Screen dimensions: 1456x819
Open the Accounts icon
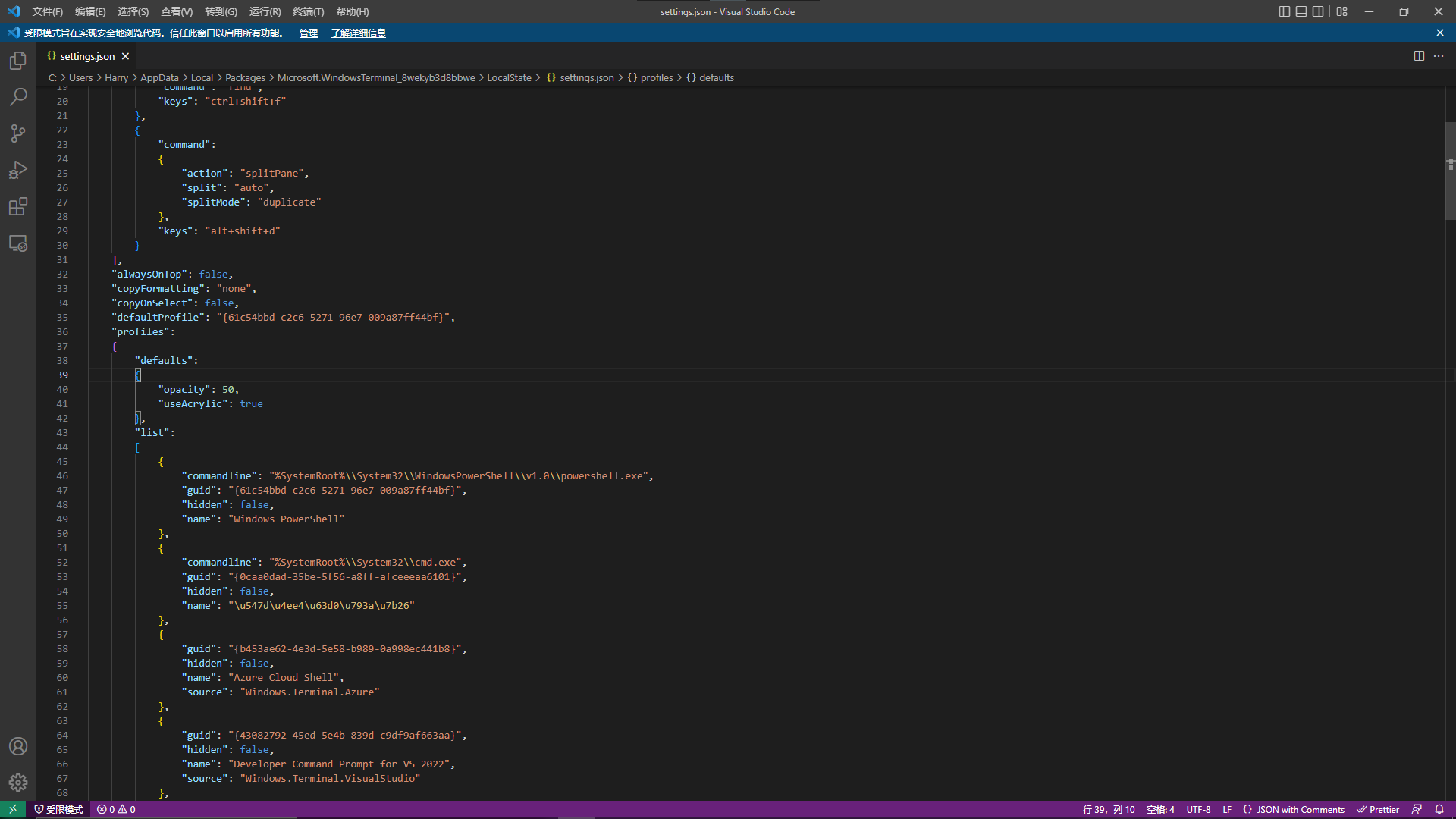point(18,746)
